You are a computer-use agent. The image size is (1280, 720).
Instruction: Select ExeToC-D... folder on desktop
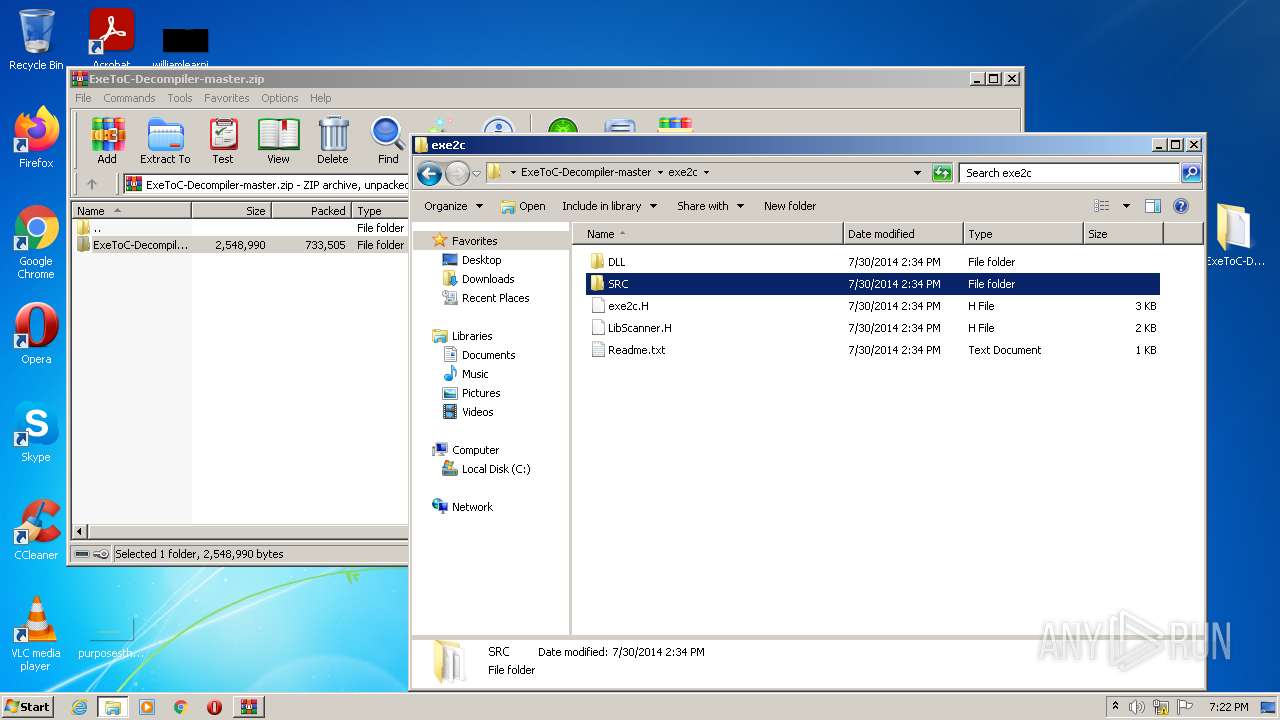point(1235,235)
